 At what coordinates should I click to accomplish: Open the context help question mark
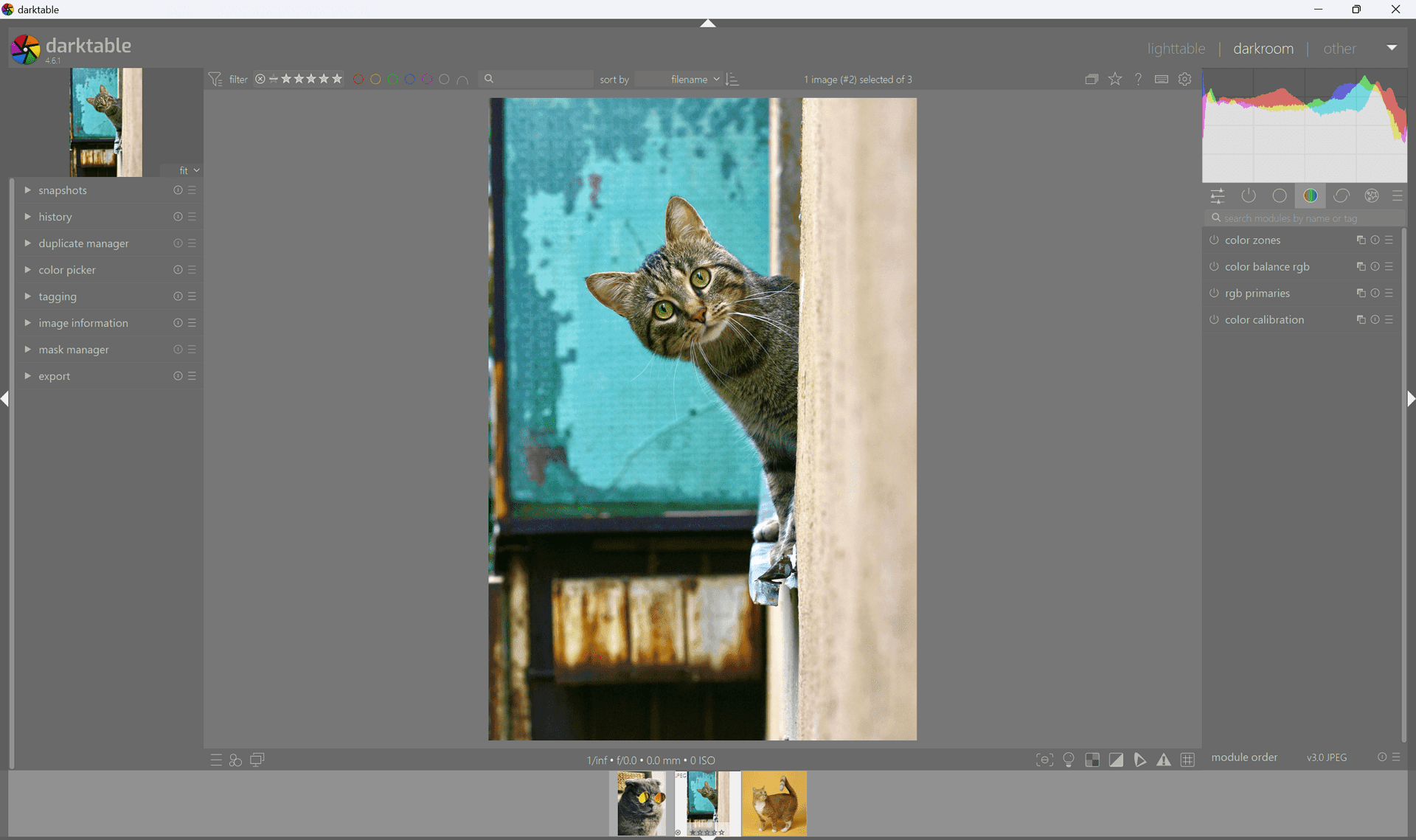coord(1139,79)
